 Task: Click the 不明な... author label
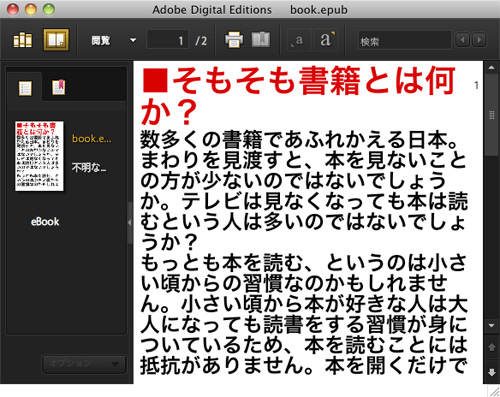[x=89, y=167]
